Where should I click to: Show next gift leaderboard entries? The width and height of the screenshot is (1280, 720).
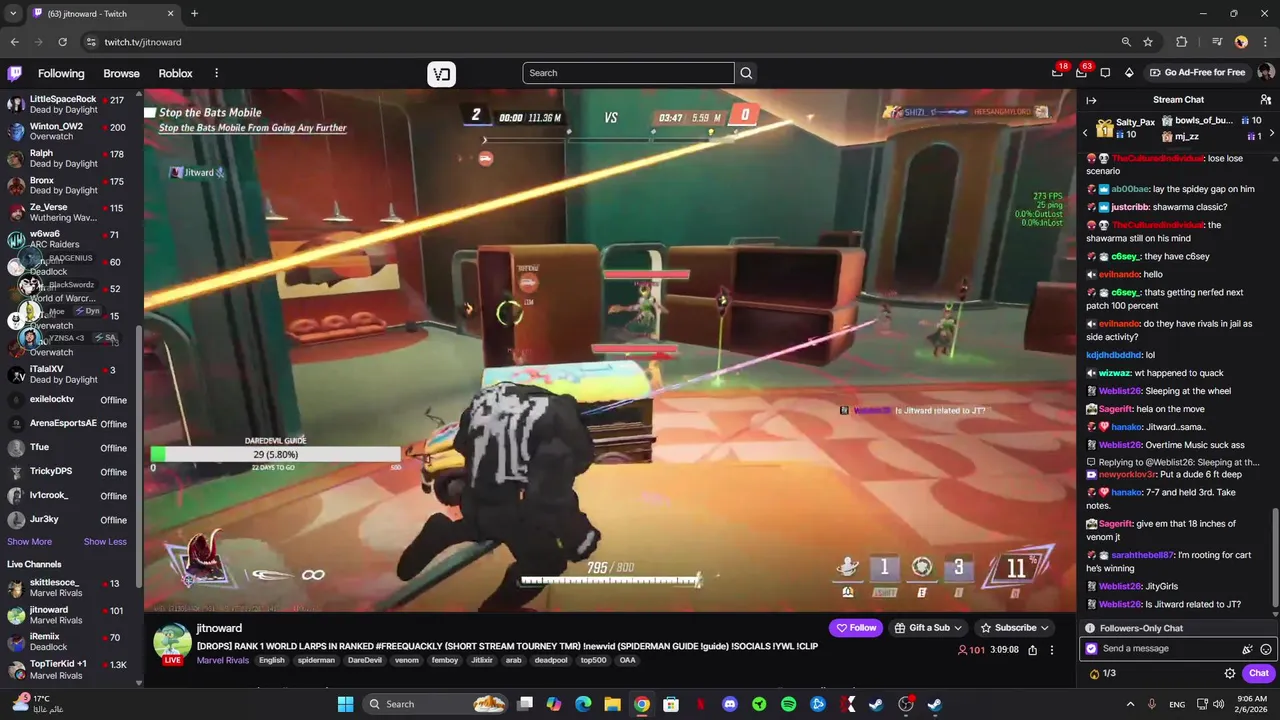1272,132
